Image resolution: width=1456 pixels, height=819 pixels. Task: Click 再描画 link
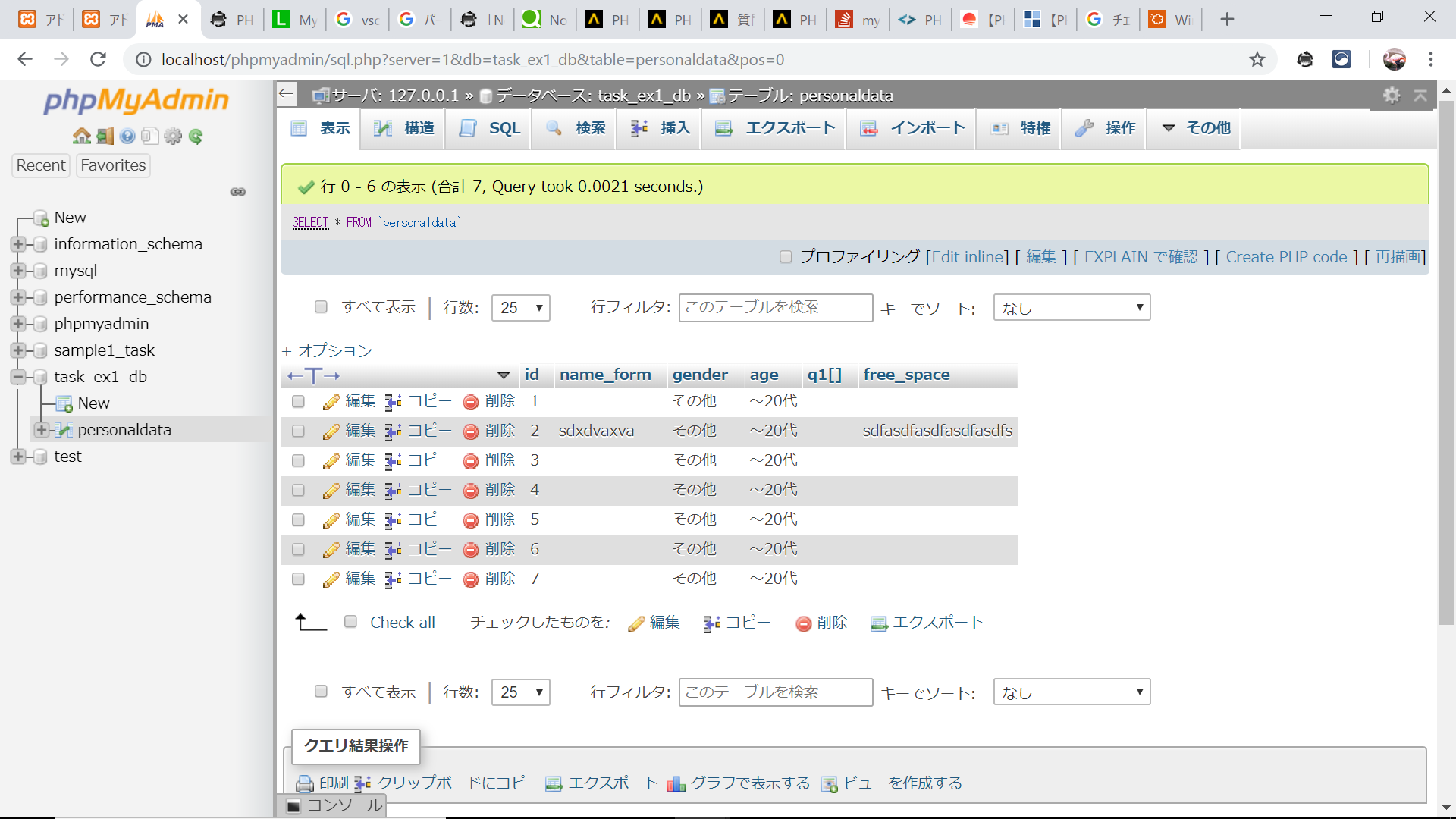coord(1398,257)
